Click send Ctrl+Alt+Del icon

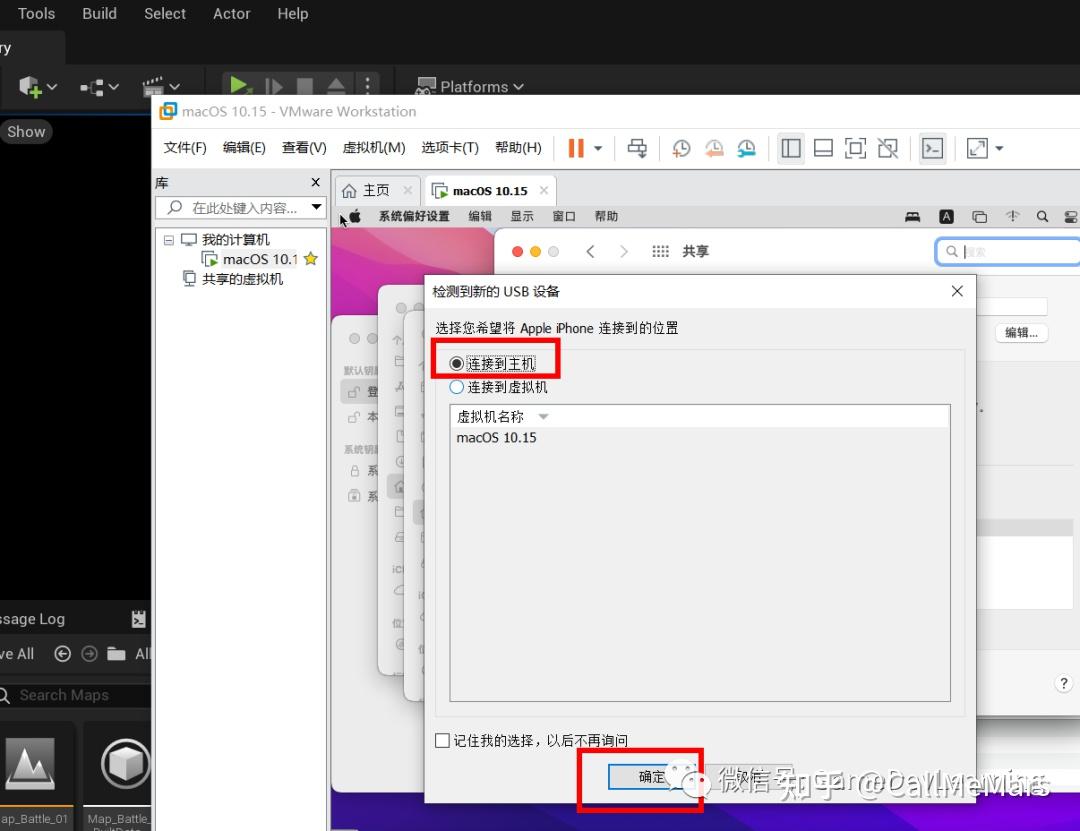(637, 148)
